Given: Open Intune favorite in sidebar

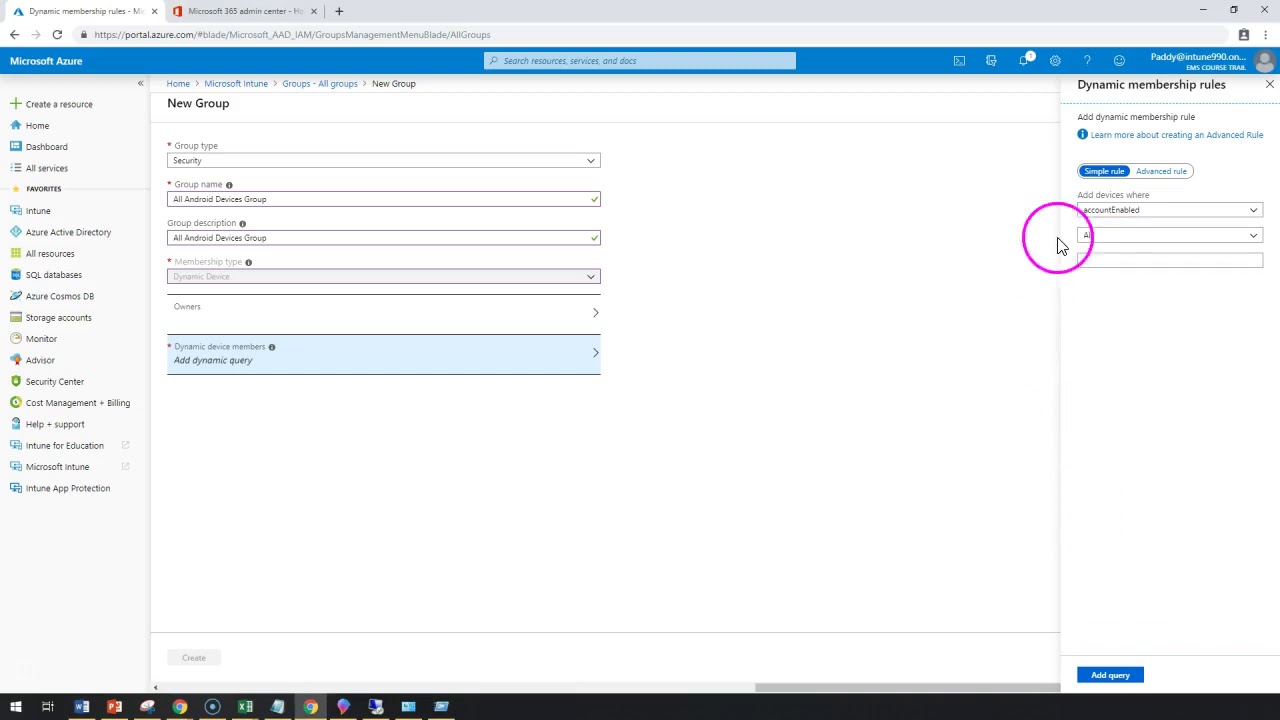Looking at the screenshot, I should [x=38, y=211].
